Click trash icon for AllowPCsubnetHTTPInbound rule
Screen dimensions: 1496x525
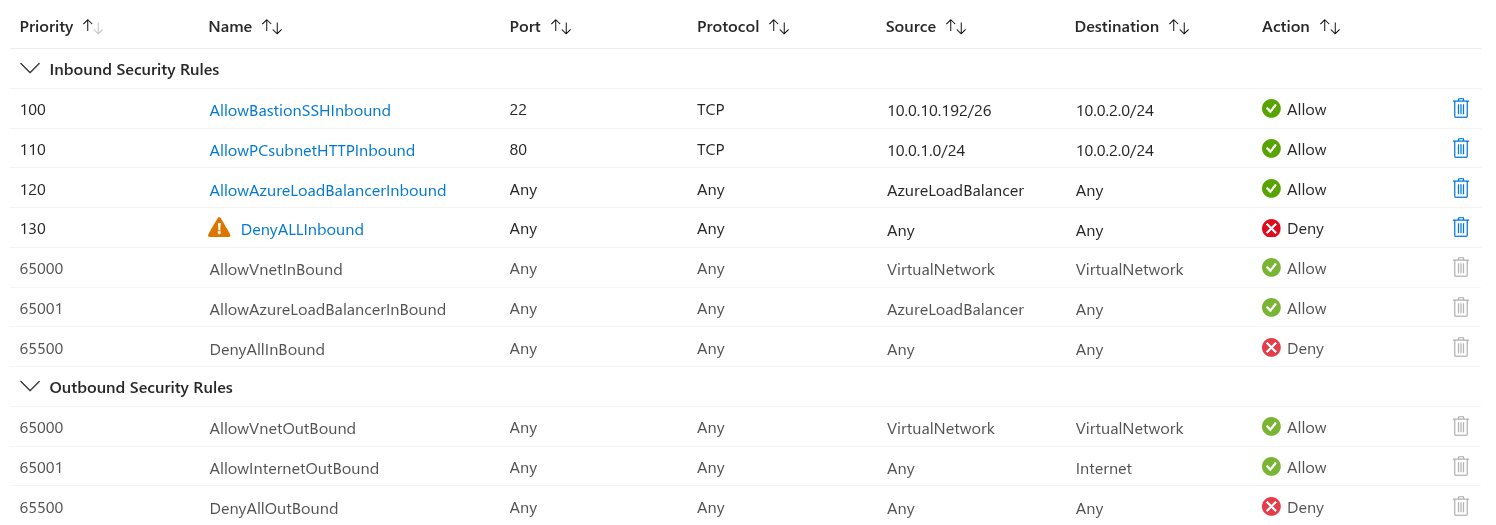click(1460, 149)
